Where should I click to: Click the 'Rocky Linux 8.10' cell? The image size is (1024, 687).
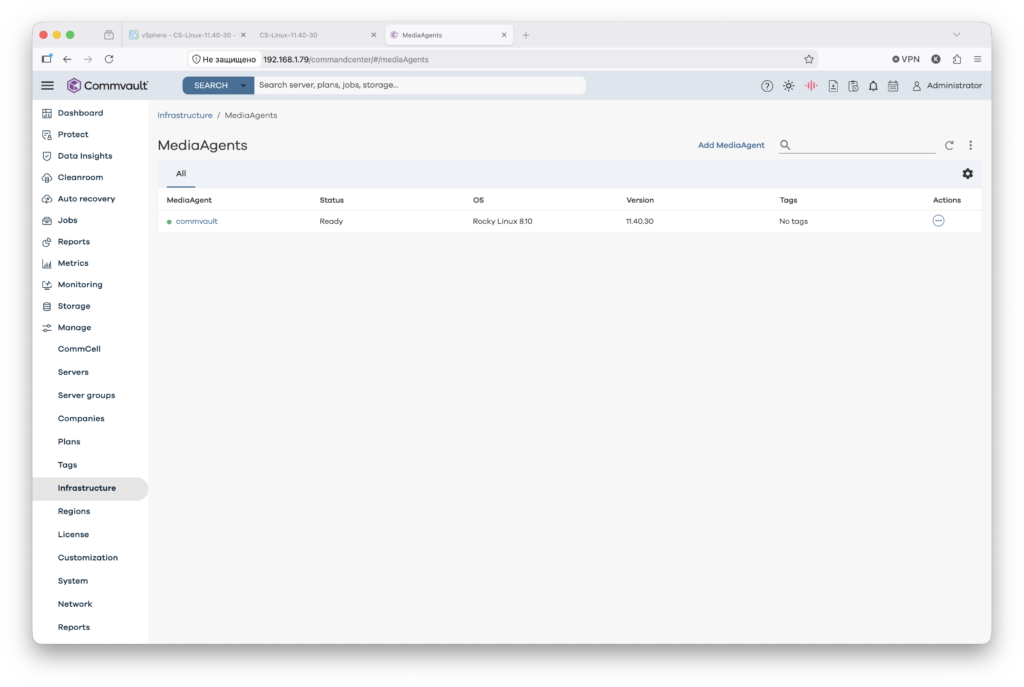pos(502,221)
